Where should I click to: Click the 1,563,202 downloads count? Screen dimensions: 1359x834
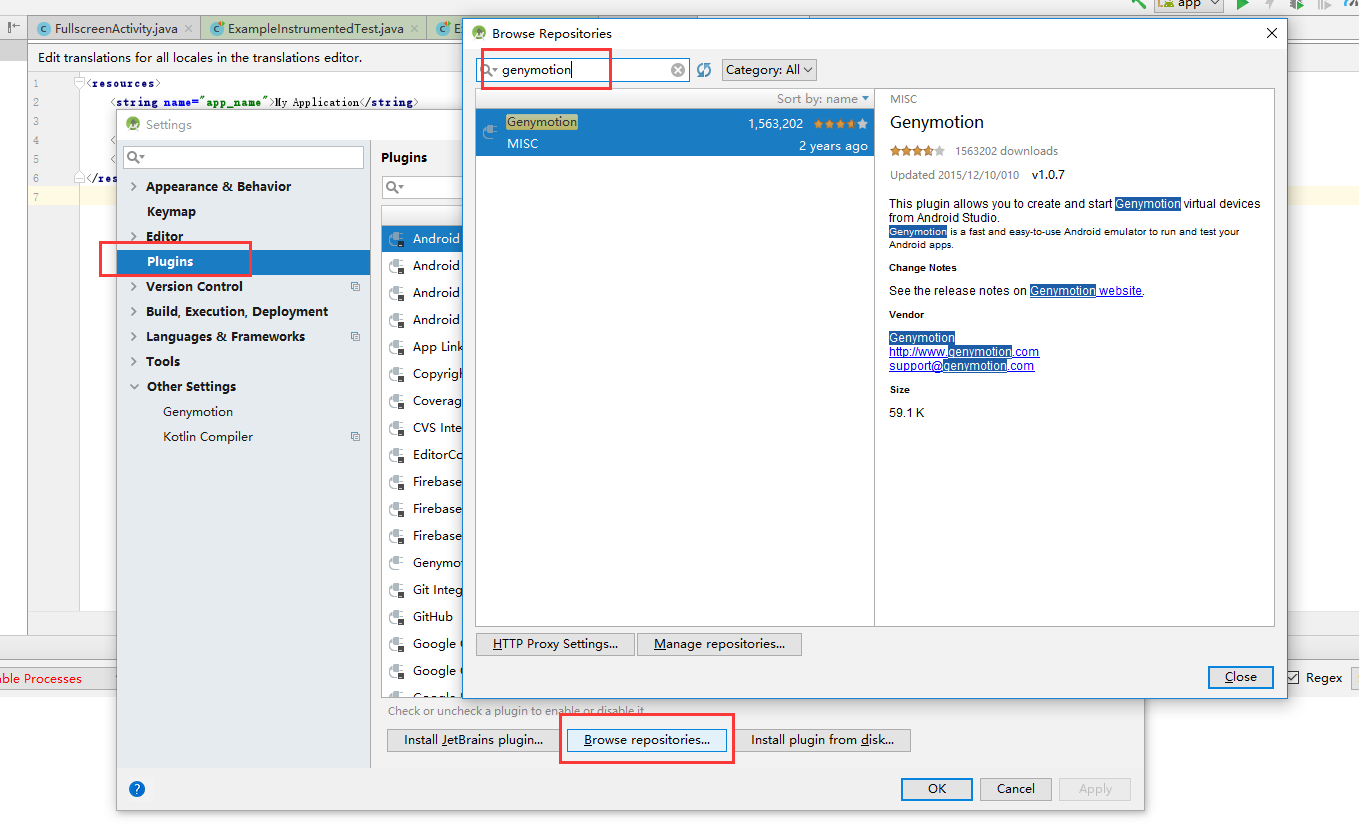click(x=775, y=124)
